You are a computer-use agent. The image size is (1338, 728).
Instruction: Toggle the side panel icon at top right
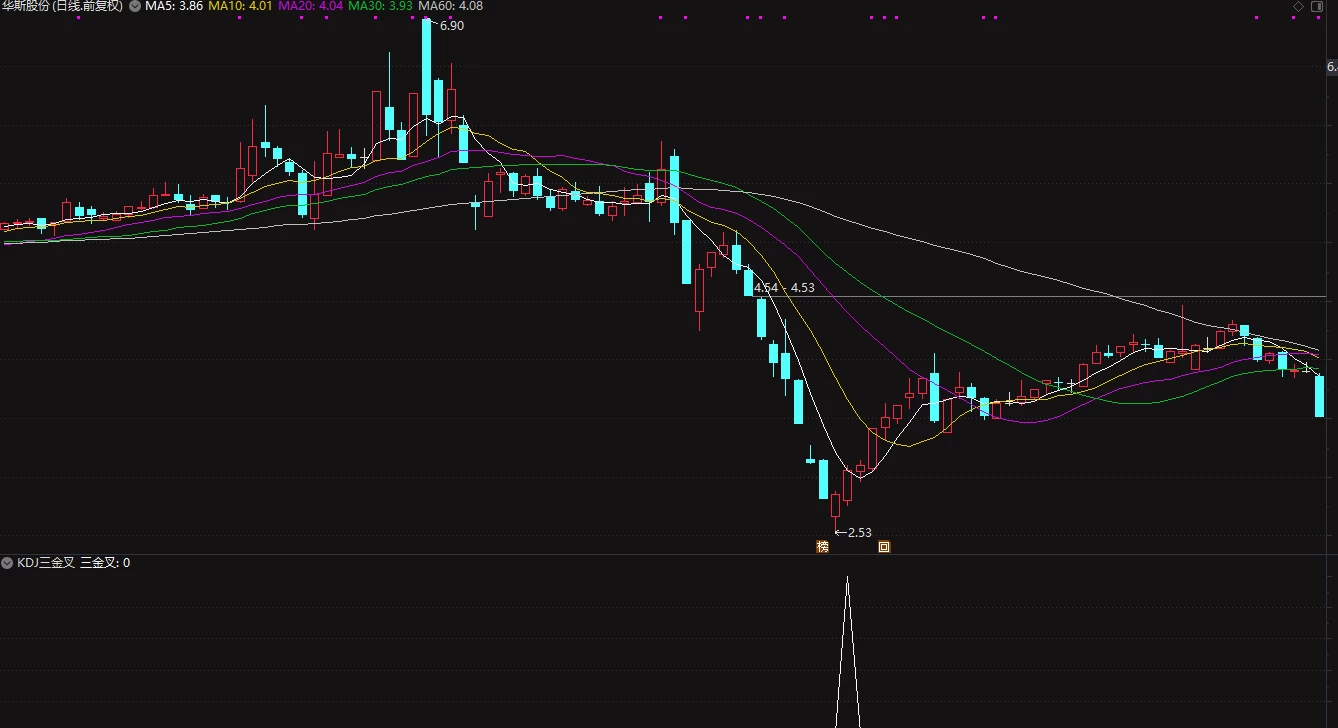click(x=1316, y=6)
